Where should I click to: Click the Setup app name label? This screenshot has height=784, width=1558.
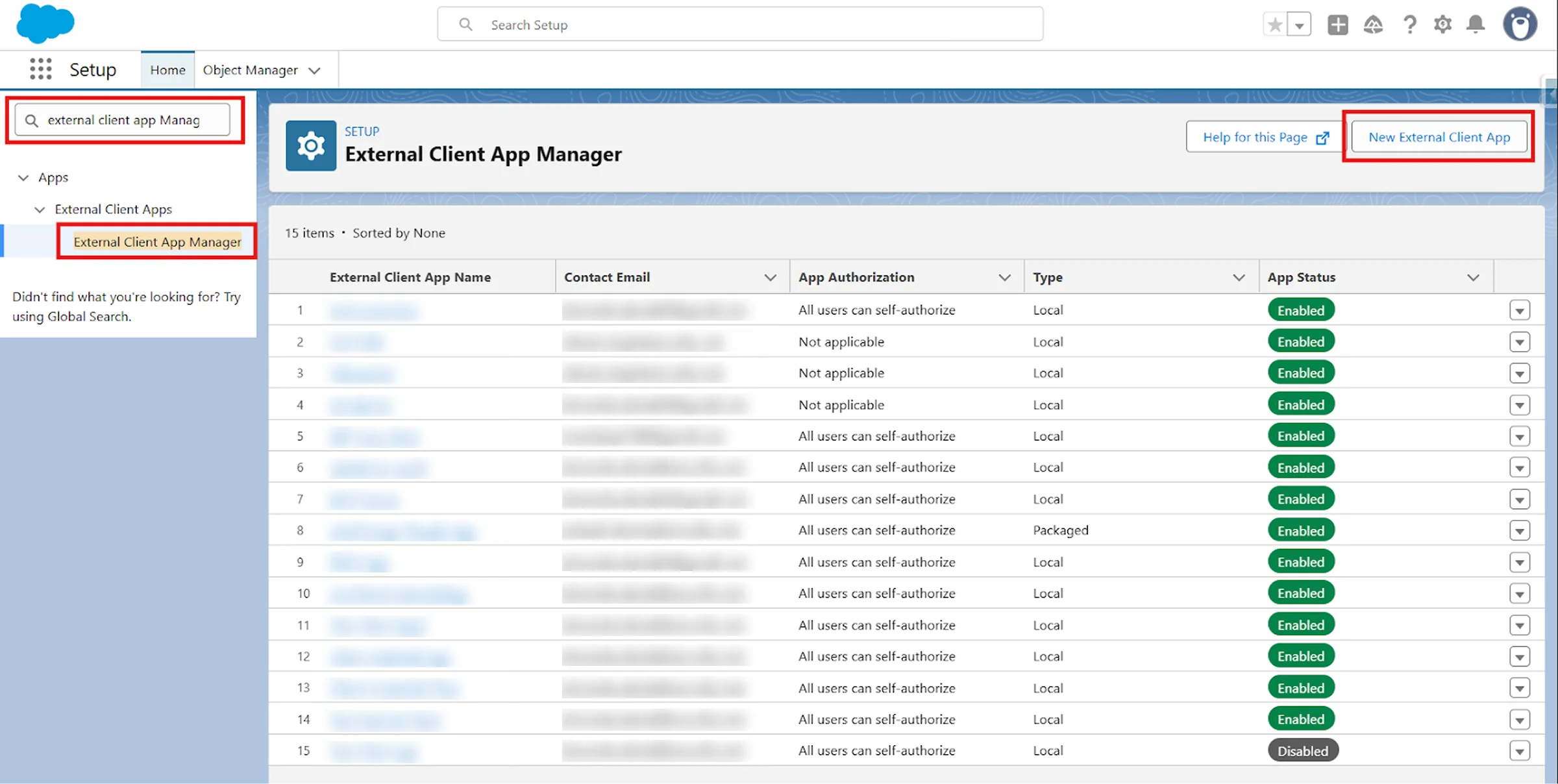pos(93,69)
